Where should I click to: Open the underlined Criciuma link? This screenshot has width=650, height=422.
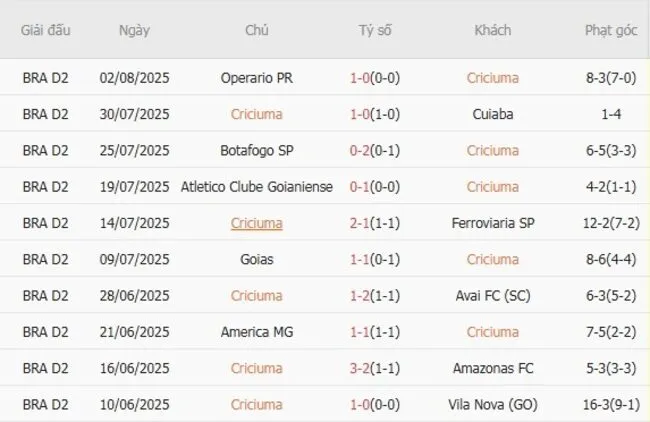[x=256, y=224]
